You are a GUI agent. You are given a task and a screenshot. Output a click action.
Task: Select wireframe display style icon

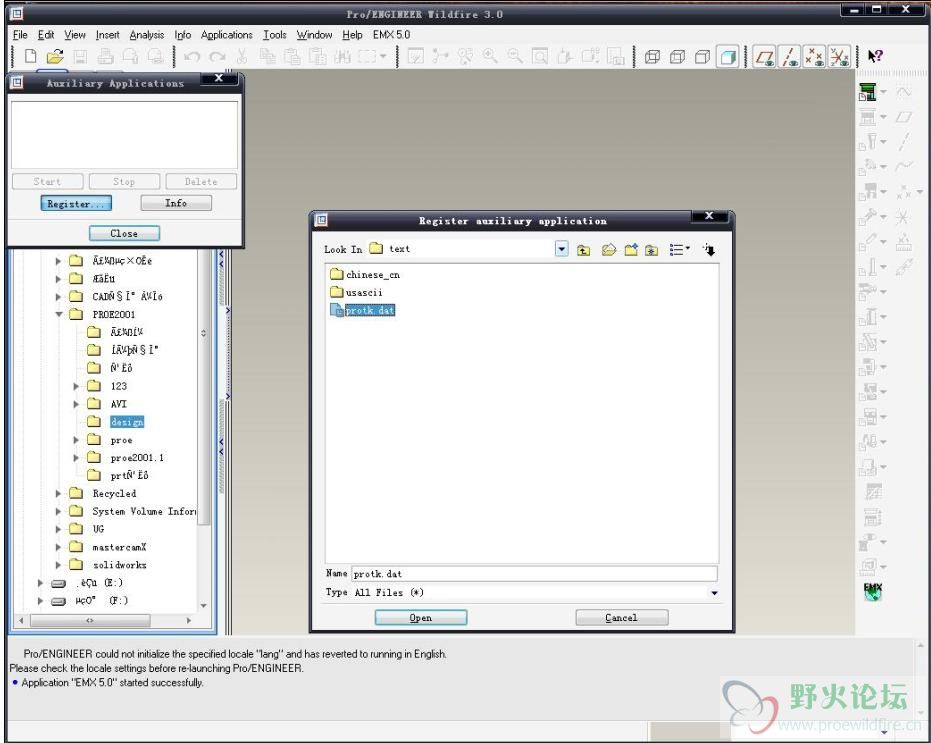653,57
